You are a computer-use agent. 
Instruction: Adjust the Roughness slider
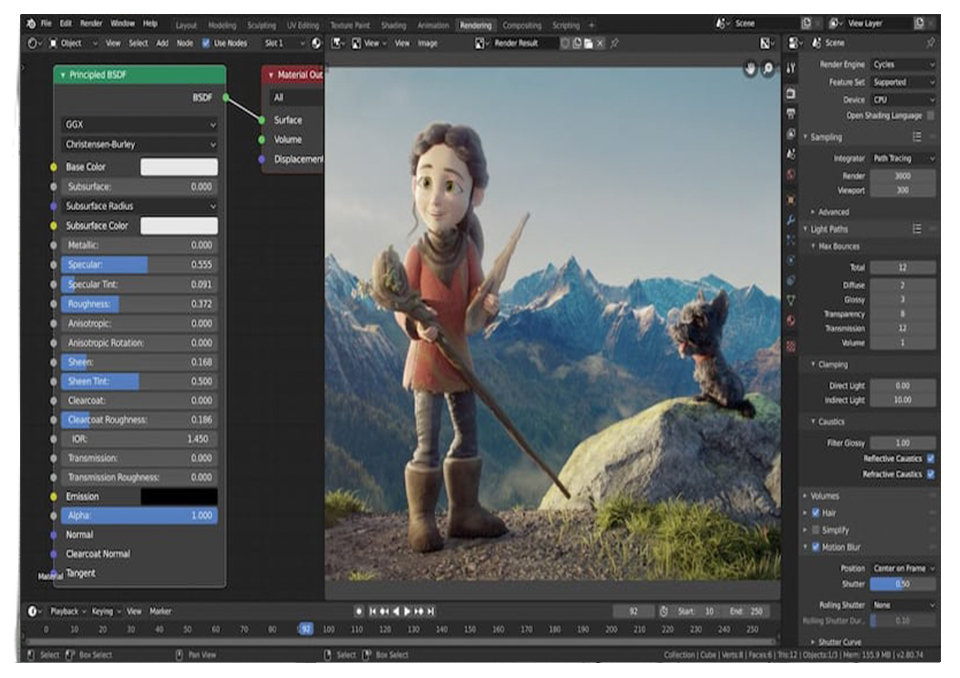[x=139, y=304]
